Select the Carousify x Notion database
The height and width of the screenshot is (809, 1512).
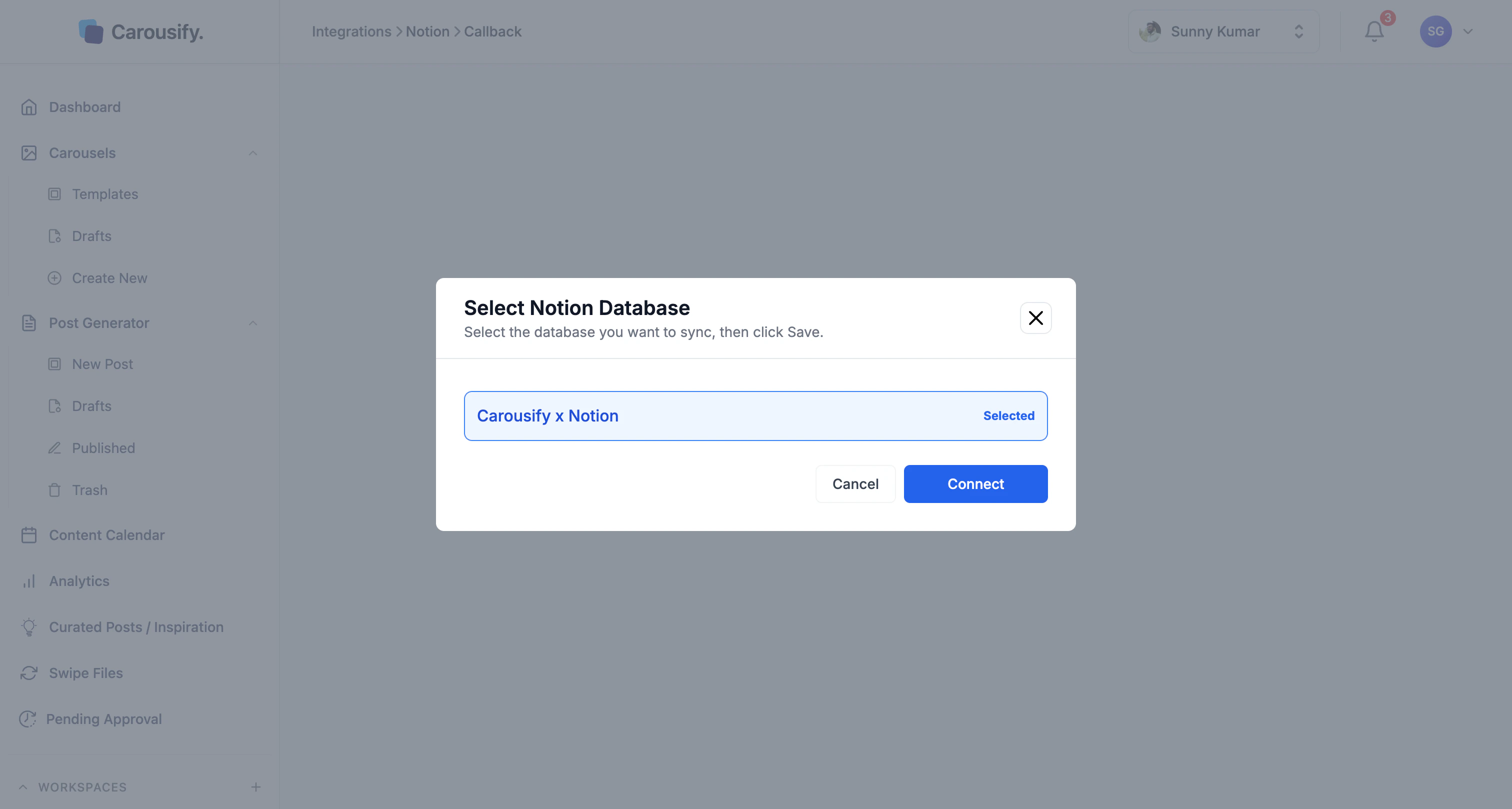tap(756, 415)
